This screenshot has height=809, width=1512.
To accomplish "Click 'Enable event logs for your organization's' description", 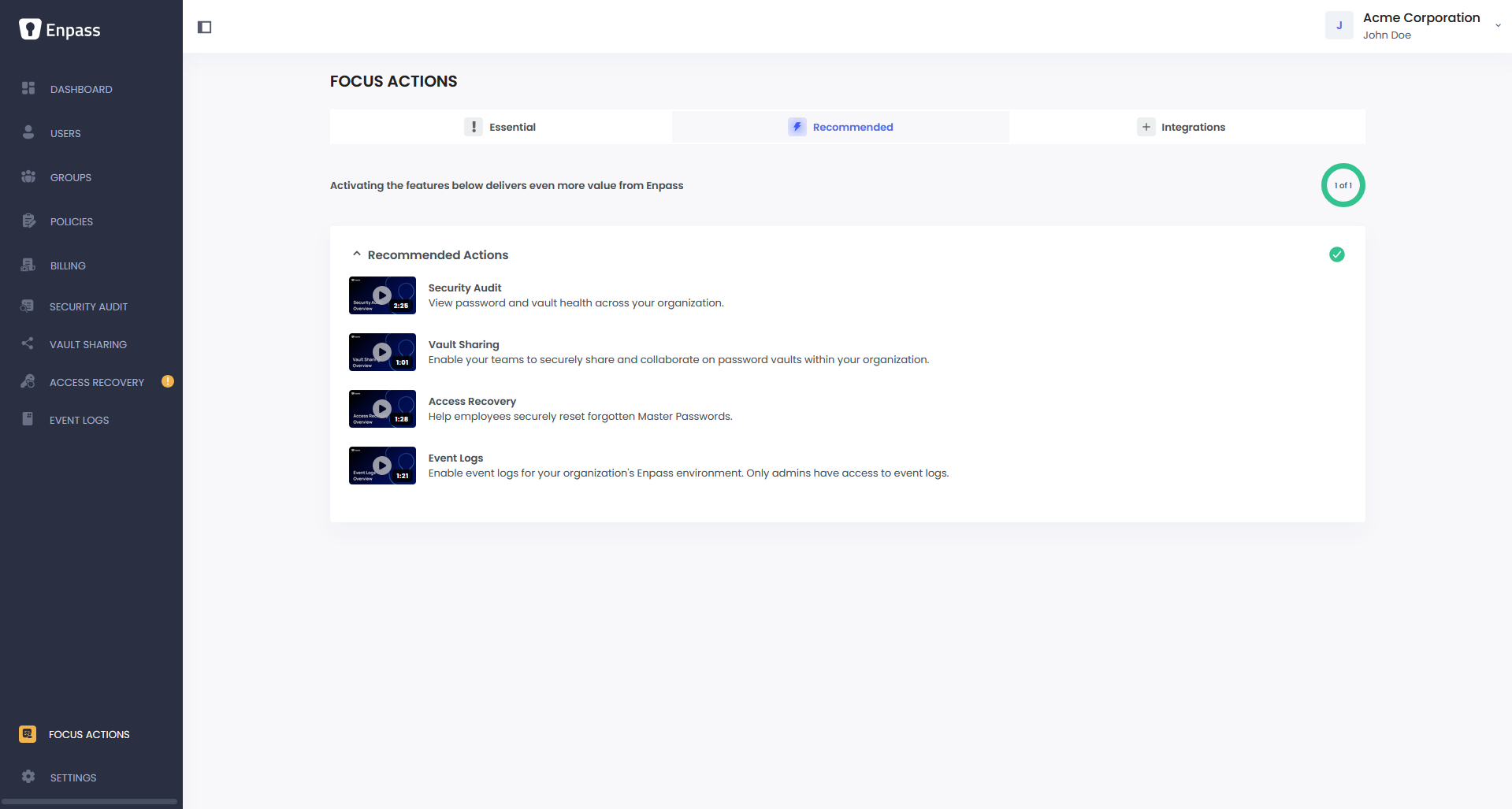I will [689, 473].
